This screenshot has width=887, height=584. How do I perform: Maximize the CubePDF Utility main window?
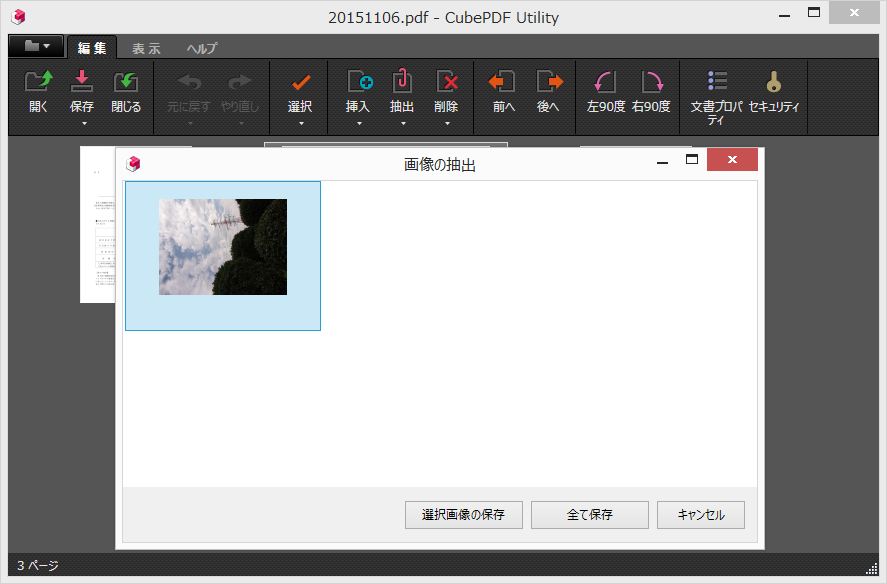click(x=814, y=12)
